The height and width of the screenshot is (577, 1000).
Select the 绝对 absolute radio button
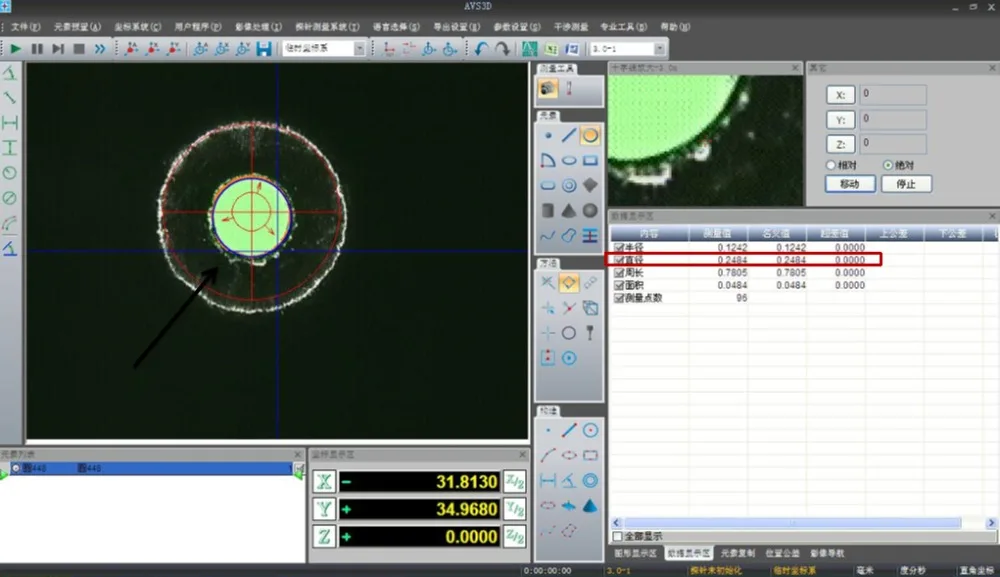888,164
